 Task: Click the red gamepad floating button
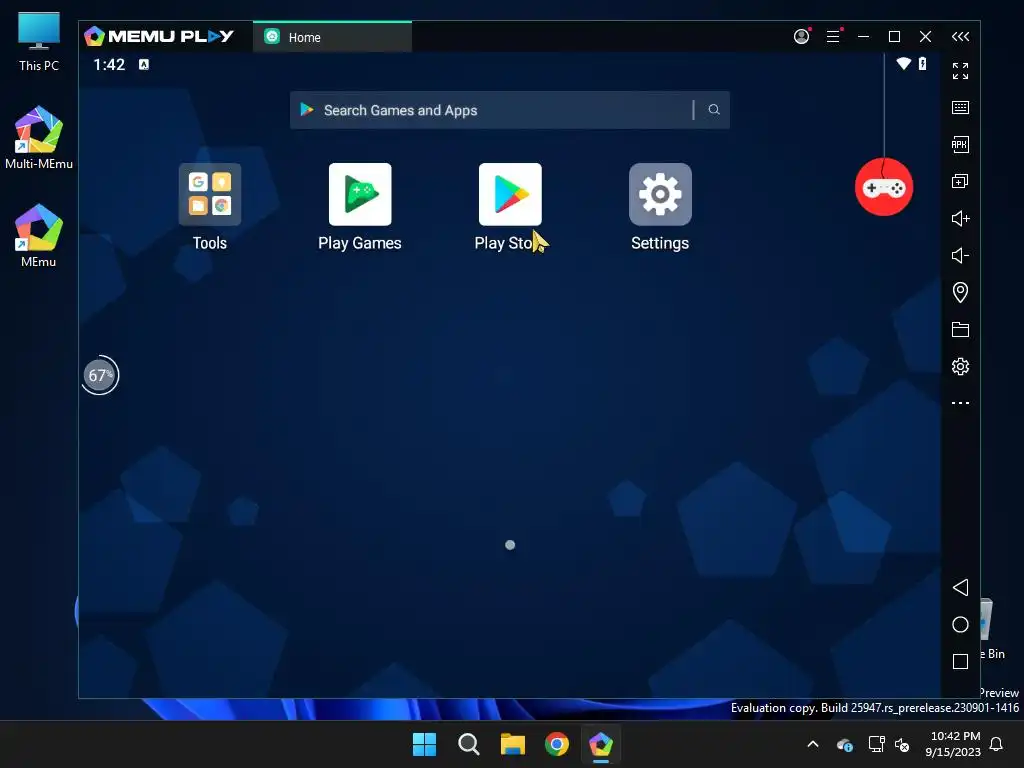(x=884, y=187)
